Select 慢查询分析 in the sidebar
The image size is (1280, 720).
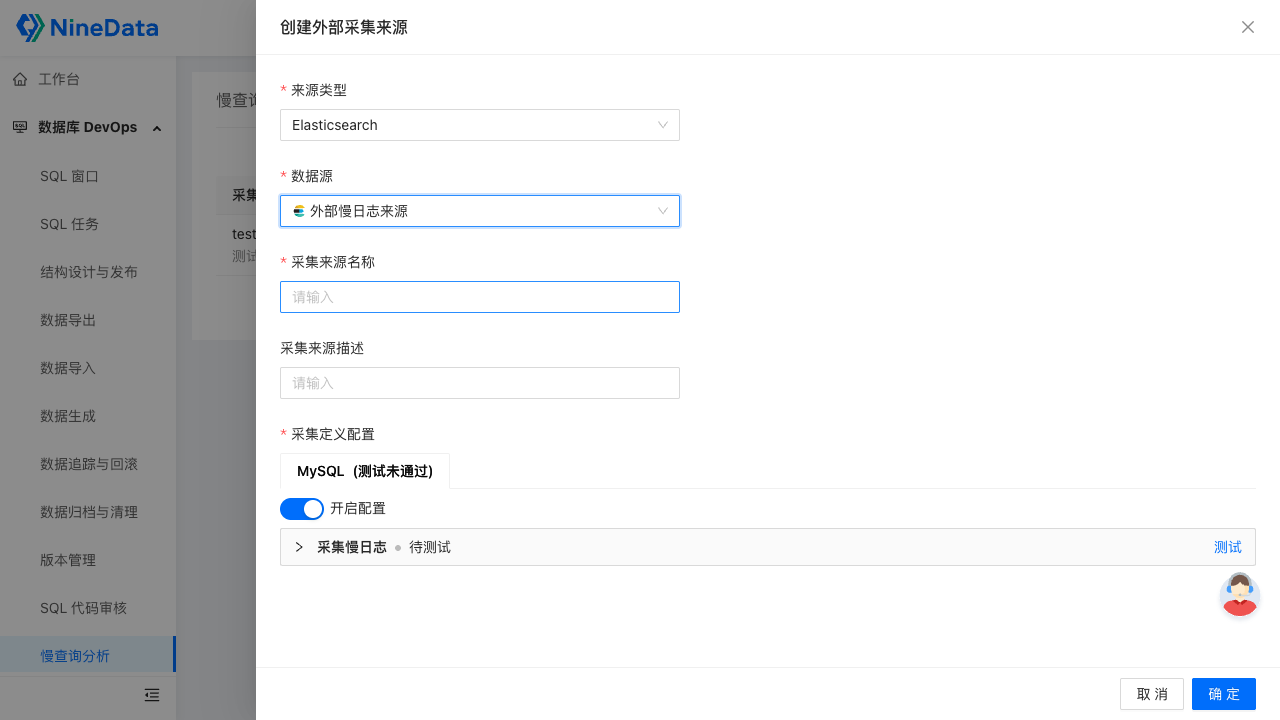click(75, 655)
